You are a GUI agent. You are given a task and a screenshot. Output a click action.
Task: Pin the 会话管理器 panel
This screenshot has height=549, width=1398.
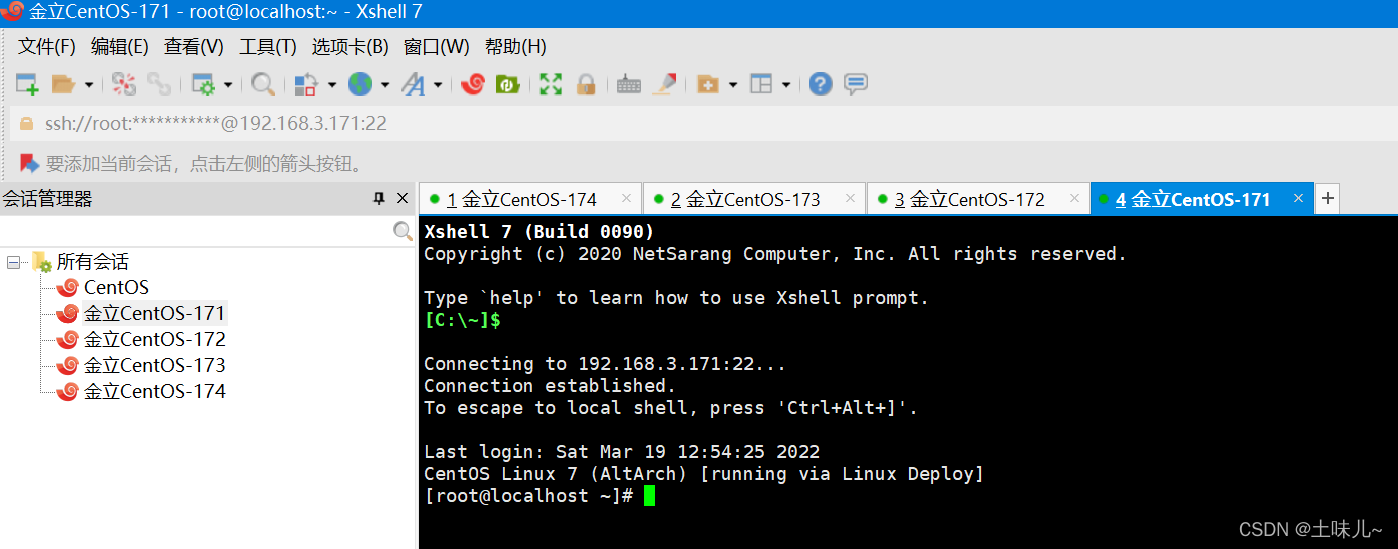(x=379, y=199)
